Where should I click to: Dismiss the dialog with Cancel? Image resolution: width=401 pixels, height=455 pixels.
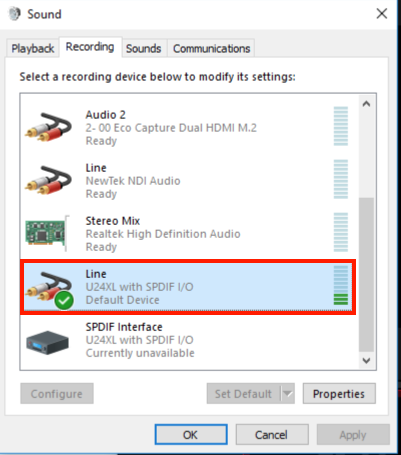272,435
